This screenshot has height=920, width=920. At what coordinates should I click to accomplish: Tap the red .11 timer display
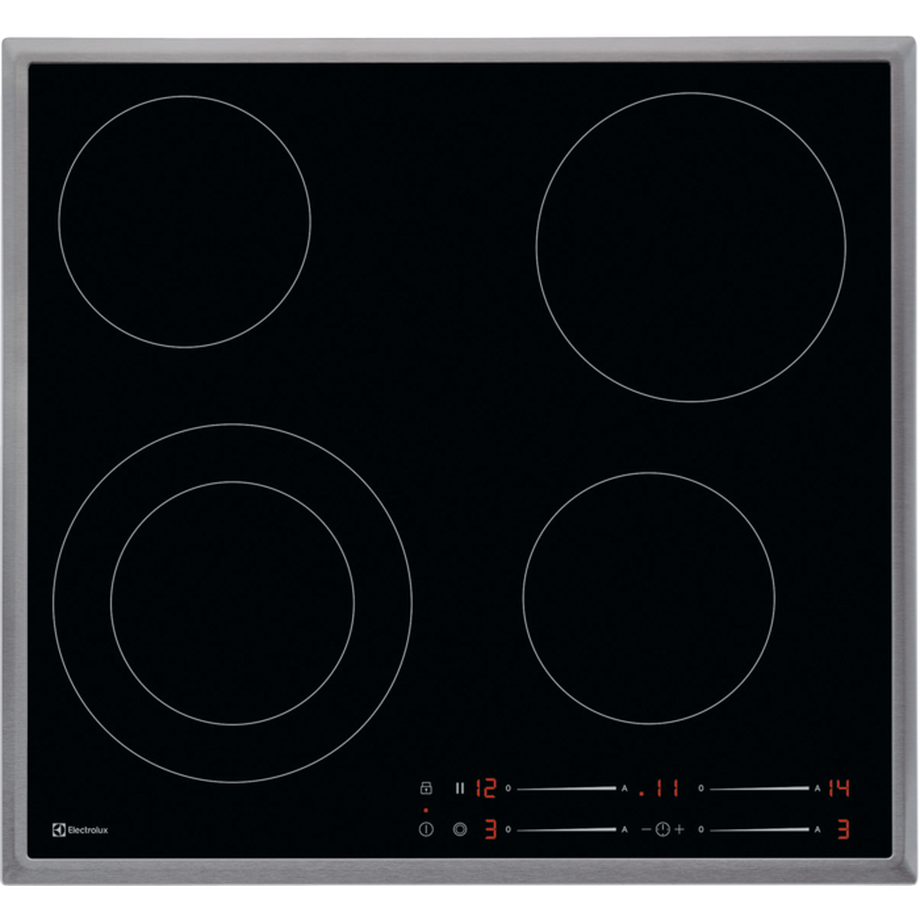click(x=660, y=788)
